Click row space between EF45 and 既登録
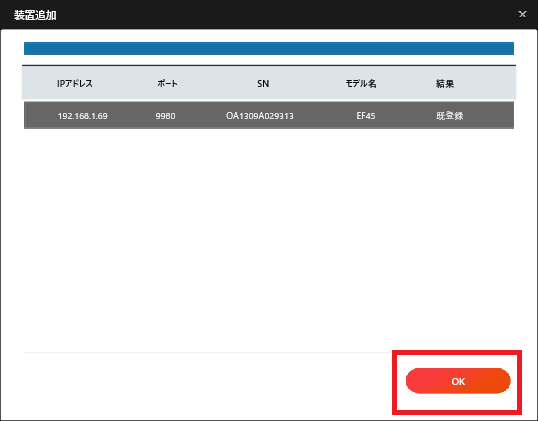 coord(406,116)
